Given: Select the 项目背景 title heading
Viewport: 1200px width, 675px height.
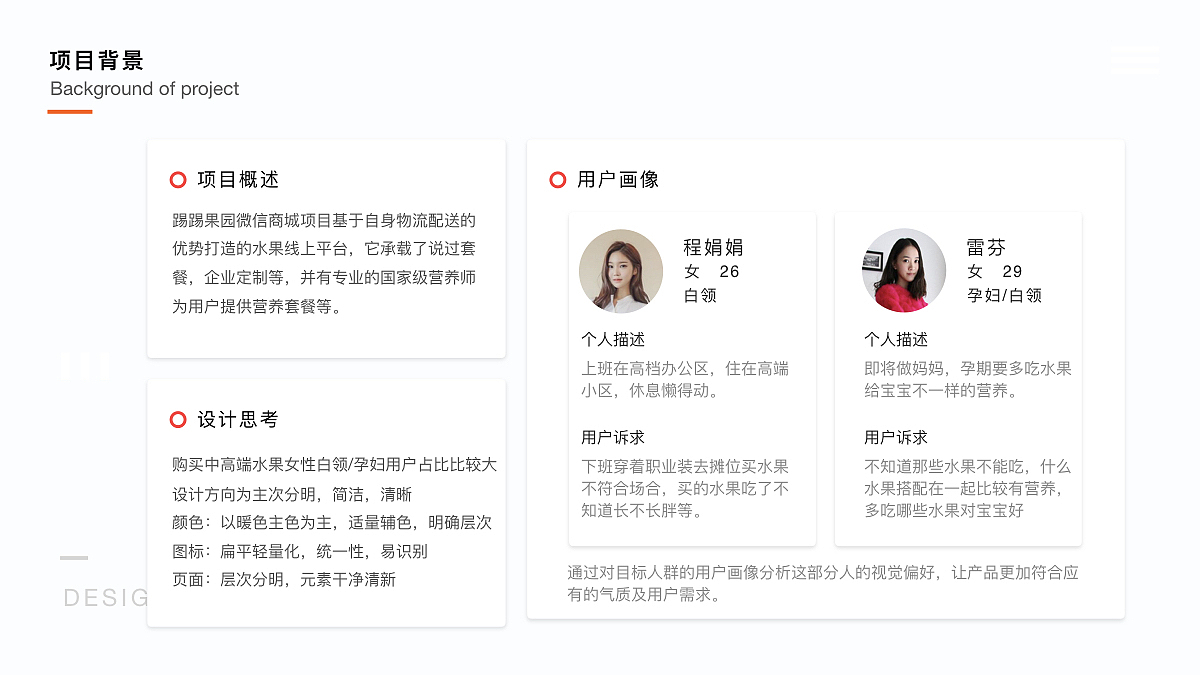Looking at the screenshot, I should pyautogui.click(x=96, y=60).
